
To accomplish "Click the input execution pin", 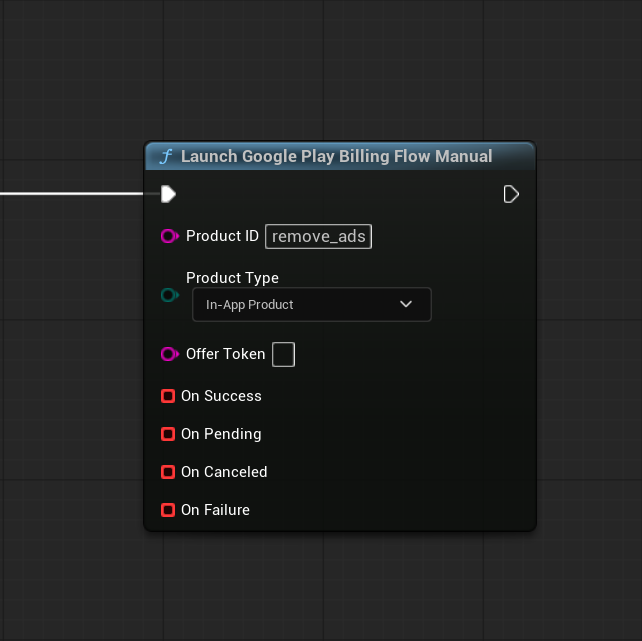I will click(168, 194).
